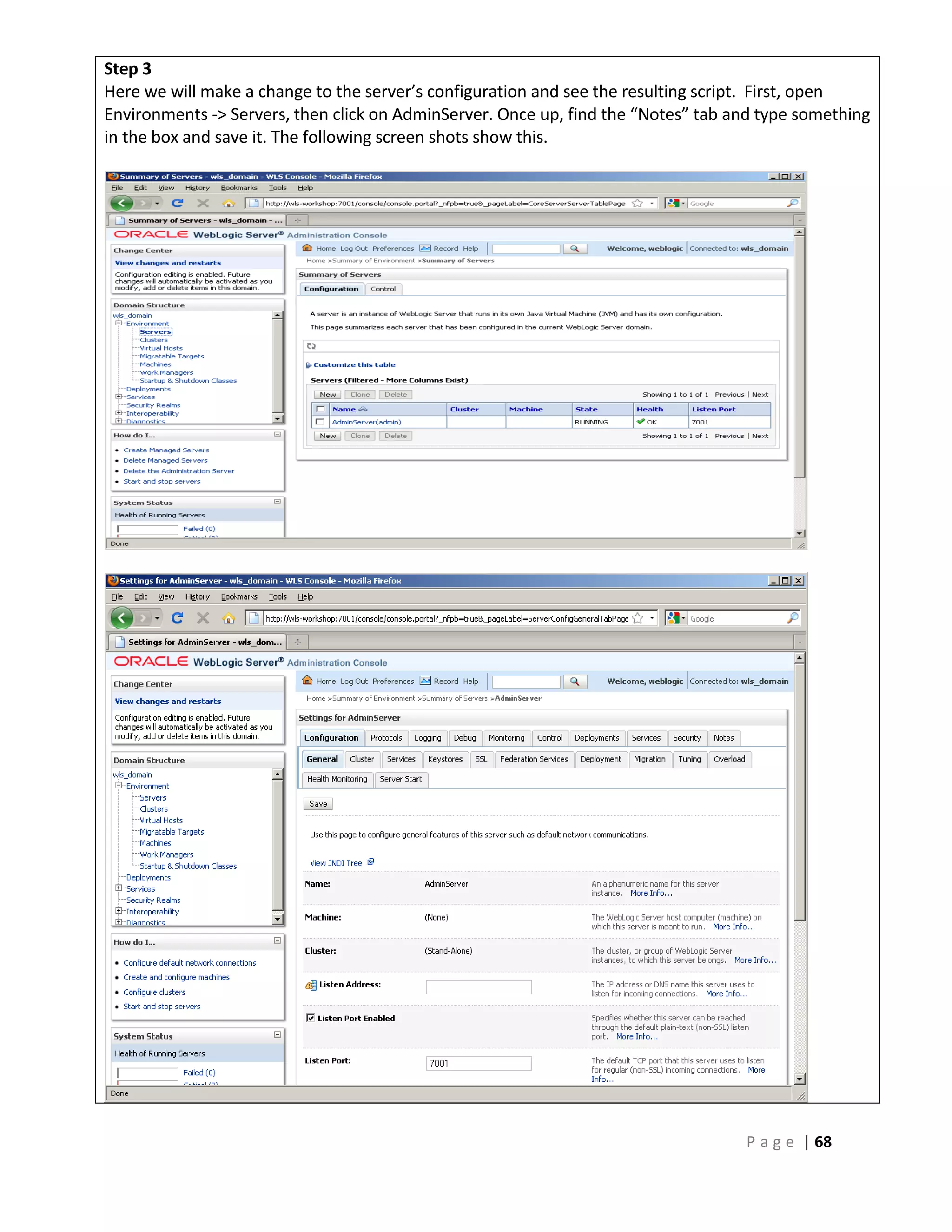Click Record icon in Summary of Servers console toolbar
This screenshot has width=952, height=1232.
tap(425, 248)
